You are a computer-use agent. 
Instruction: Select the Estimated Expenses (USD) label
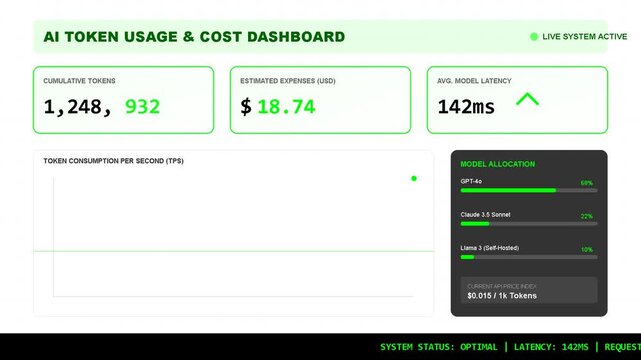288,81
